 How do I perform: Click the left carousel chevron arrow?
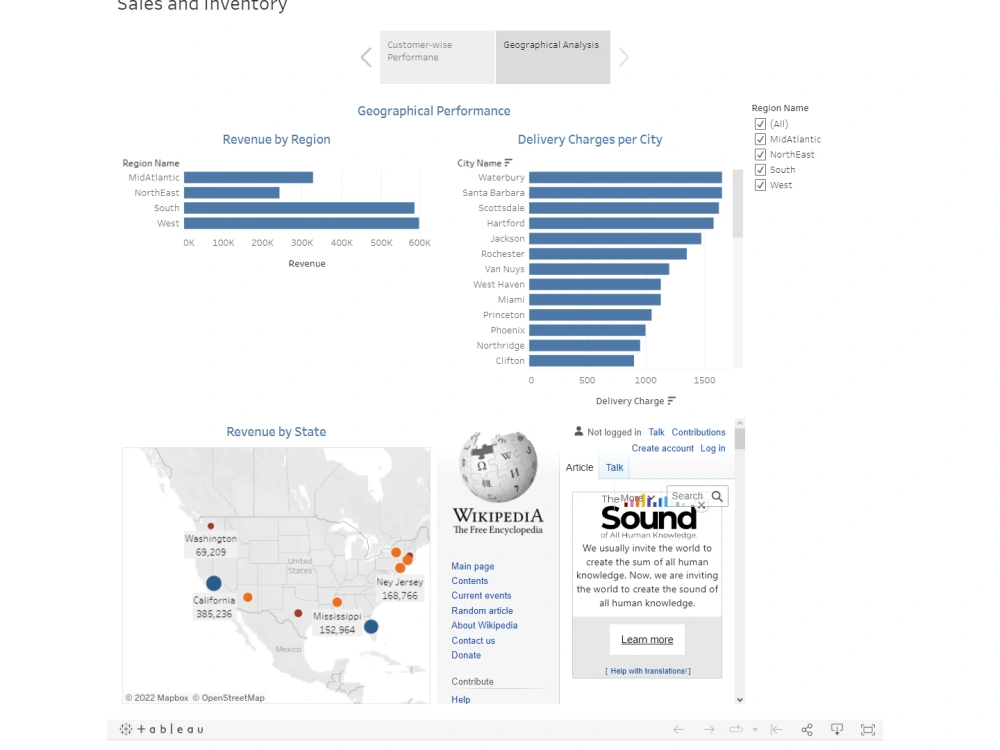coord(366,57)
